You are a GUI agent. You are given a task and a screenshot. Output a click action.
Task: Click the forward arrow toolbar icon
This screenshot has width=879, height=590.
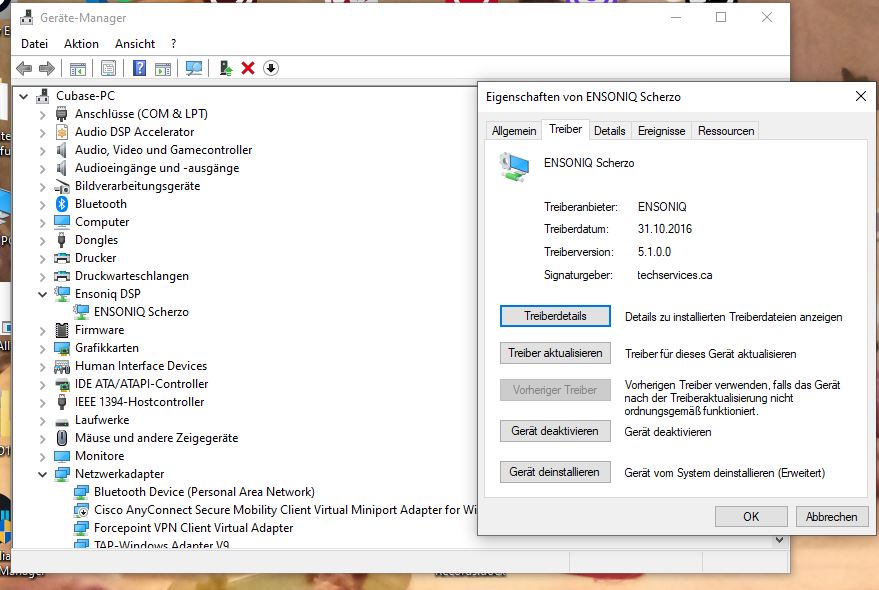pos(47,68)
